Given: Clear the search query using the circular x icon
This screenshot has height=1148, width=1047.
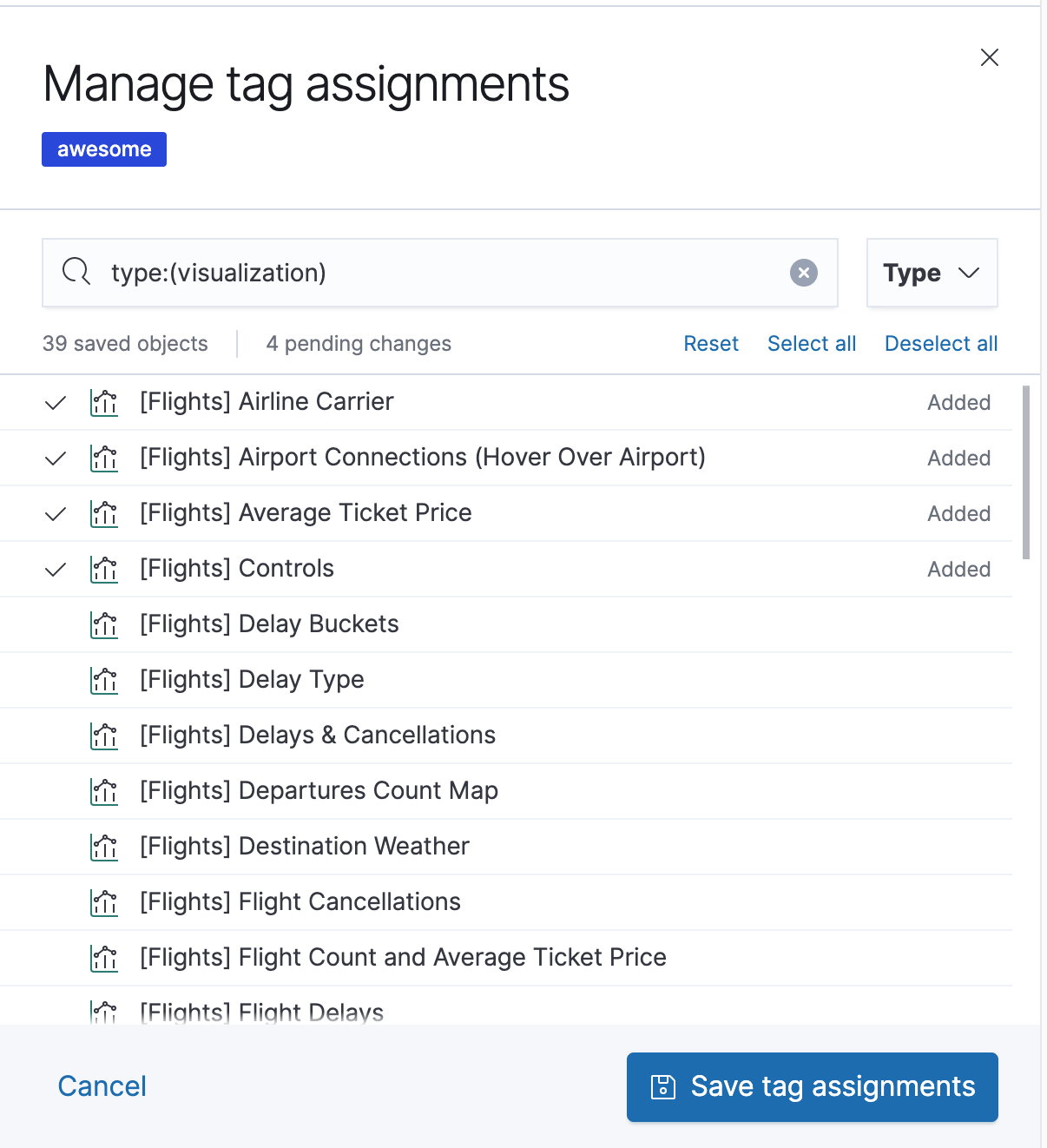Looking at the screenshot, I should coord(804,273).
